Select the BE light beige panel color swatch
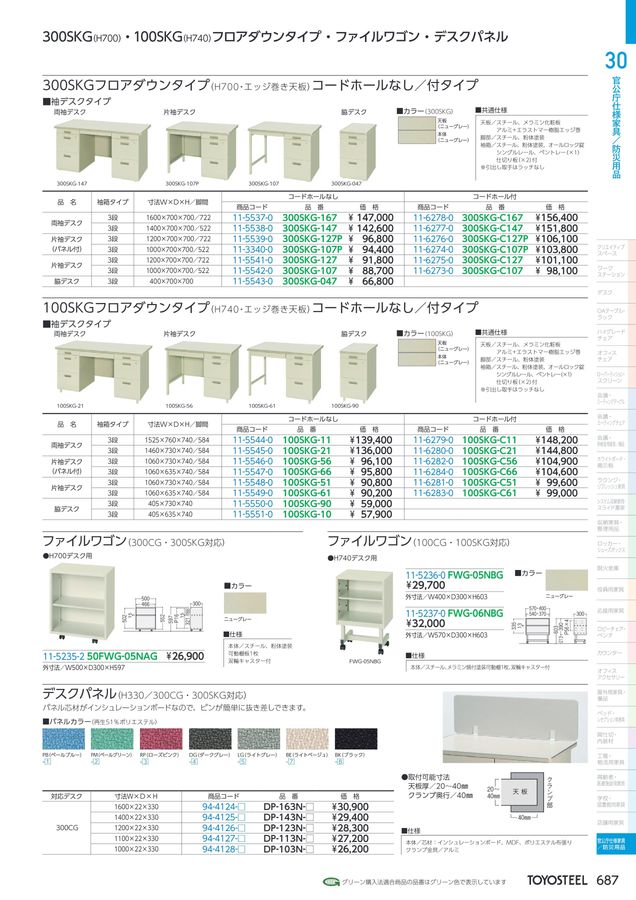The width and height of the screenshot is (636, 900). pos(307,739)
